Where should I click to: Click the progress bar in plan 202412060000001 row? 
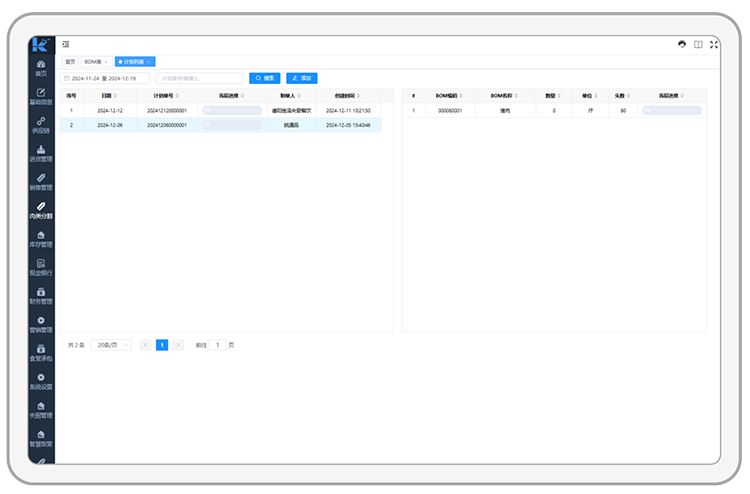click(x=232, y=125)
